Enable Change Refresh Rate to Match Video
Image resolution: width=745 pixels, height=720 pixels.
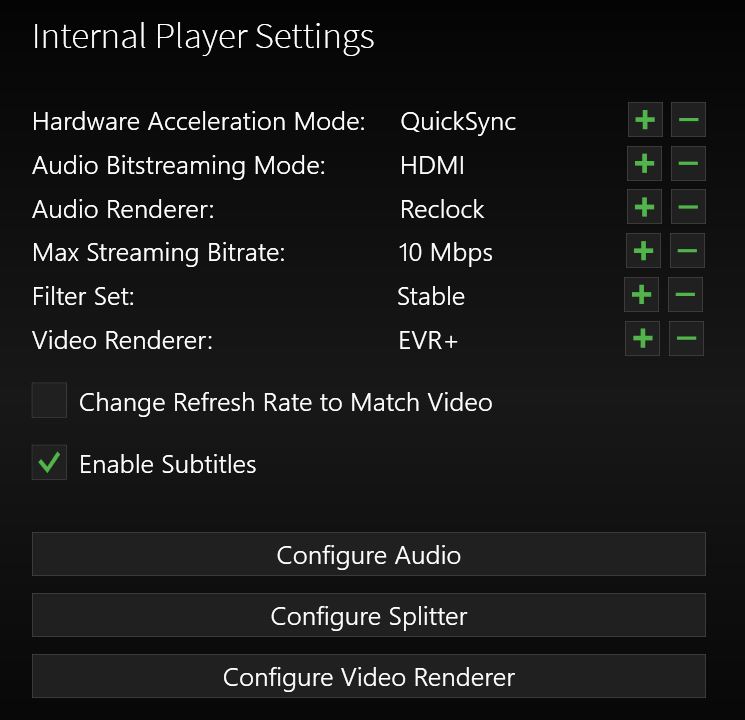pyautogui.click(x=49, y=401)
